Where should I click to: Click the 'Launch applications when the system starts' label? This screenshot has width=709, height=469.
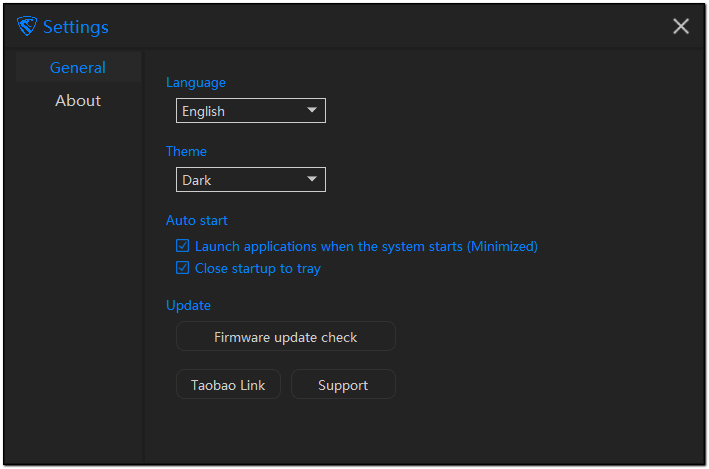366,246
